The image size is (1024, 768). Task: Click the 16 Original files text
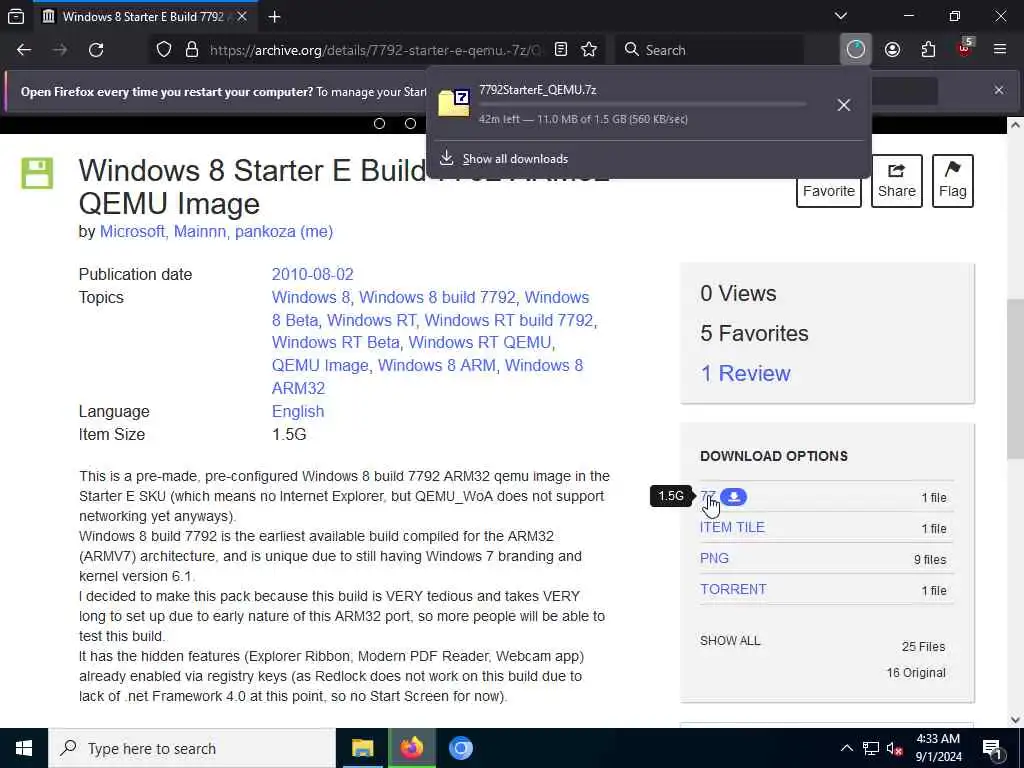tap(916, 673)
